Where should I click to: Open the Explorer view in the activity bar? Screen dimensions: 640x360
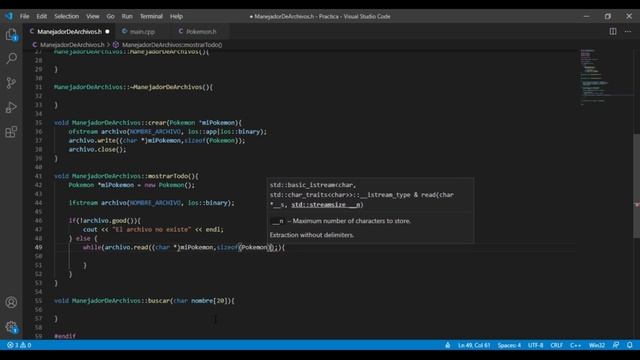(11, 35)
